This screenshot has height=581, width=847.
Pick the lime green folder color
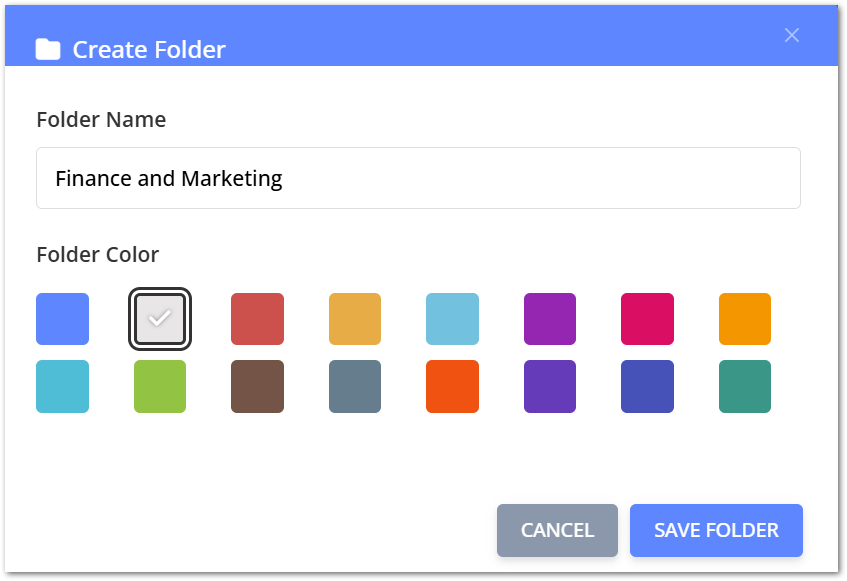160,387
